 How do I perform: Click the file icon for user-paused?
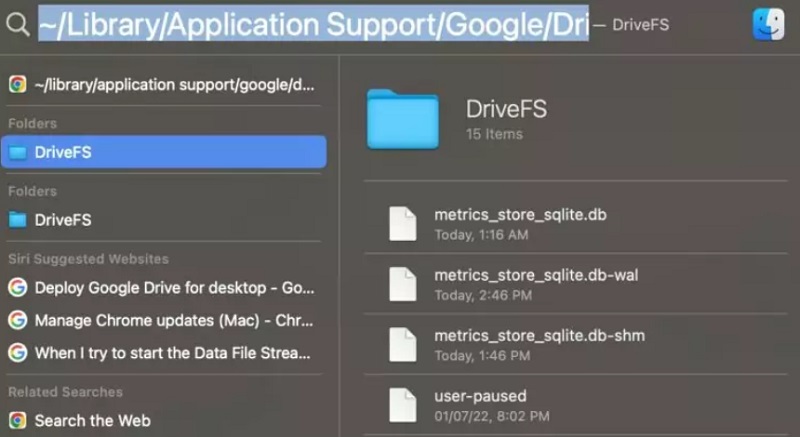coord(403,405)
